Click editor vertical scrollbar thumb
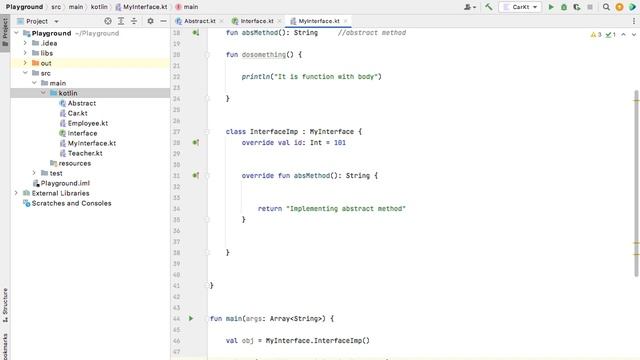The width and height of the screenshot is (640, 360). (636, 183)
